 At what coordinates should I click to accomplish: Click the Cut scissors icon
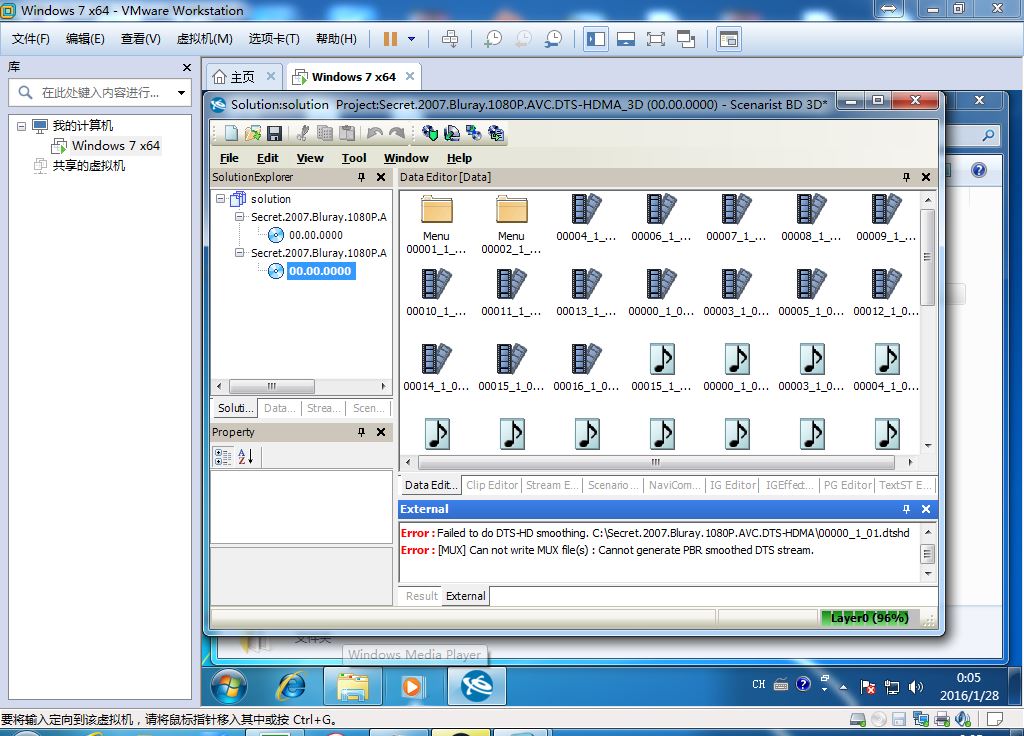(302, 133)
